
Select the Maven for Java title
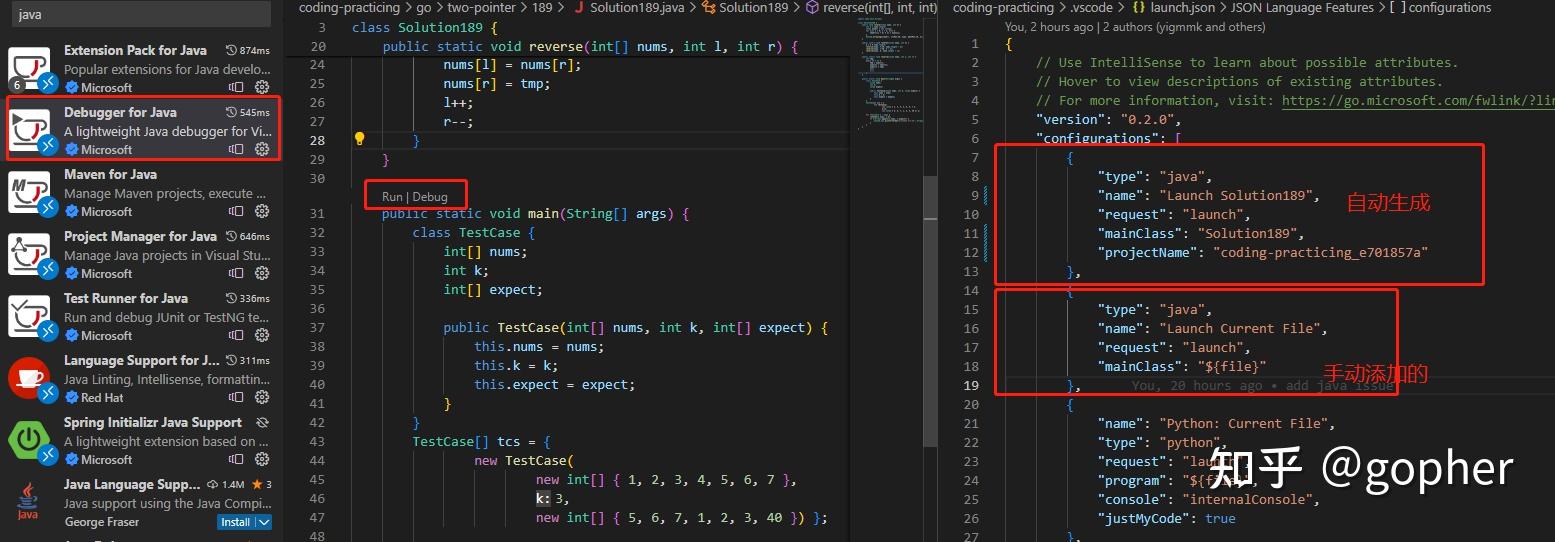(110, 174)
